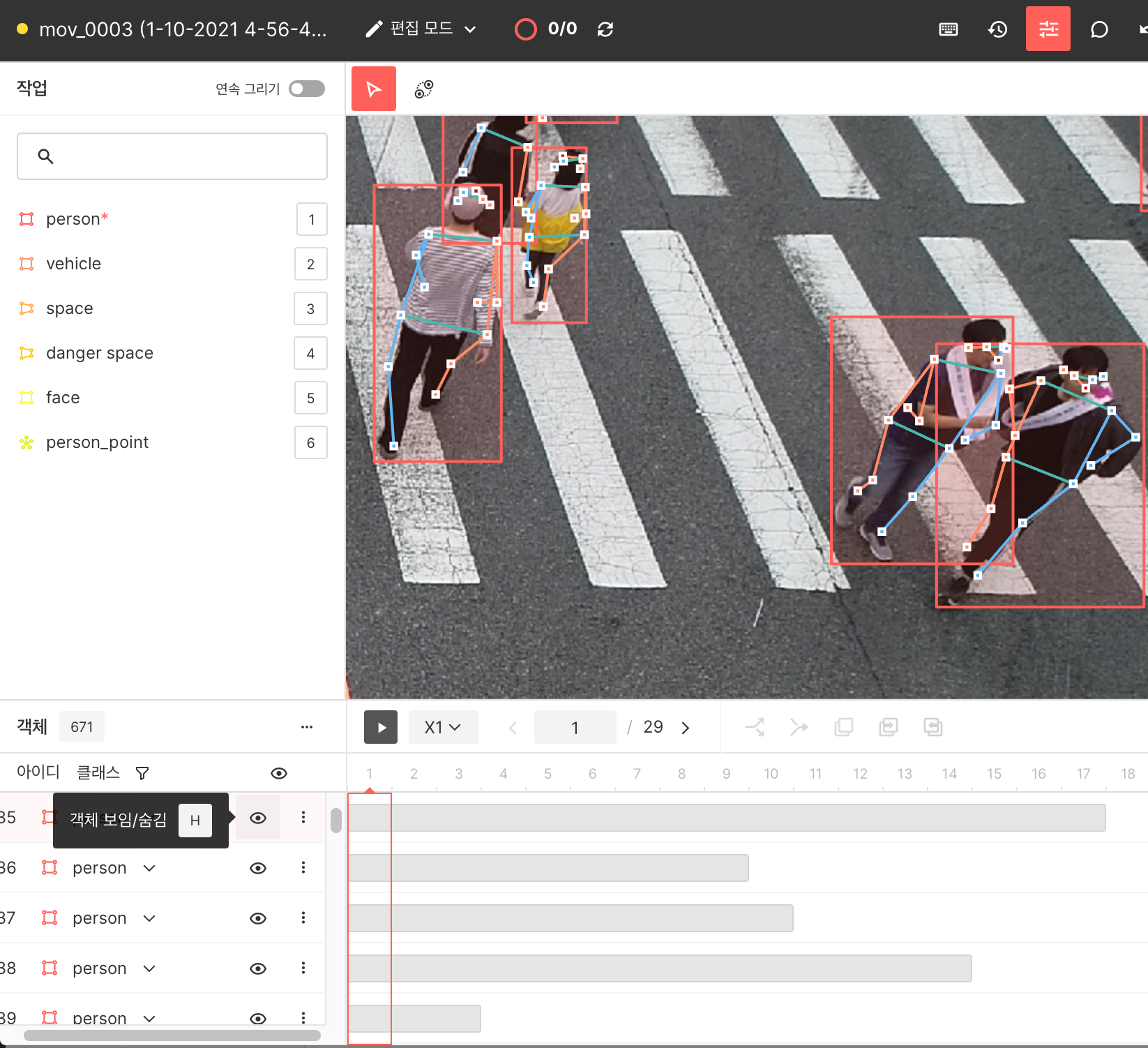Click the object list horizontal scrollbar
The height and width of the screenshot is (1048, 1148).
[172, 1035]
